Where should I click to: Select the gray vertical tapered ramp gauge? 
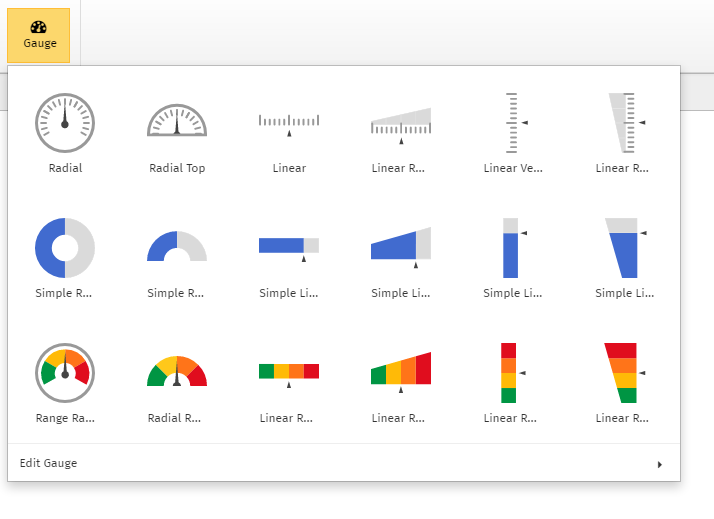[x=625, y=122]
